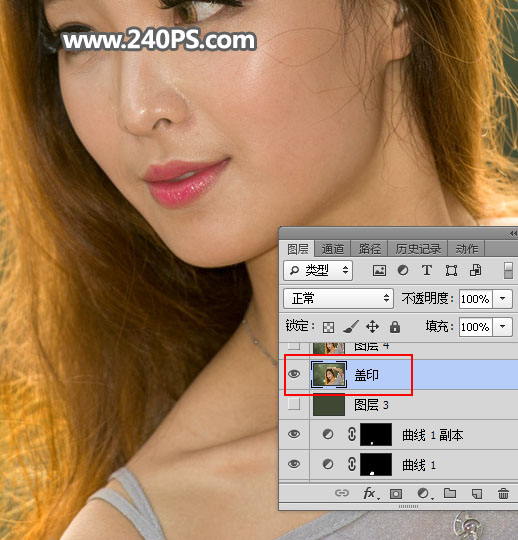The image size is (518, 540).
Task: Click the adjustment icon of 曲线 1
Action: click(x=328, y=465)
